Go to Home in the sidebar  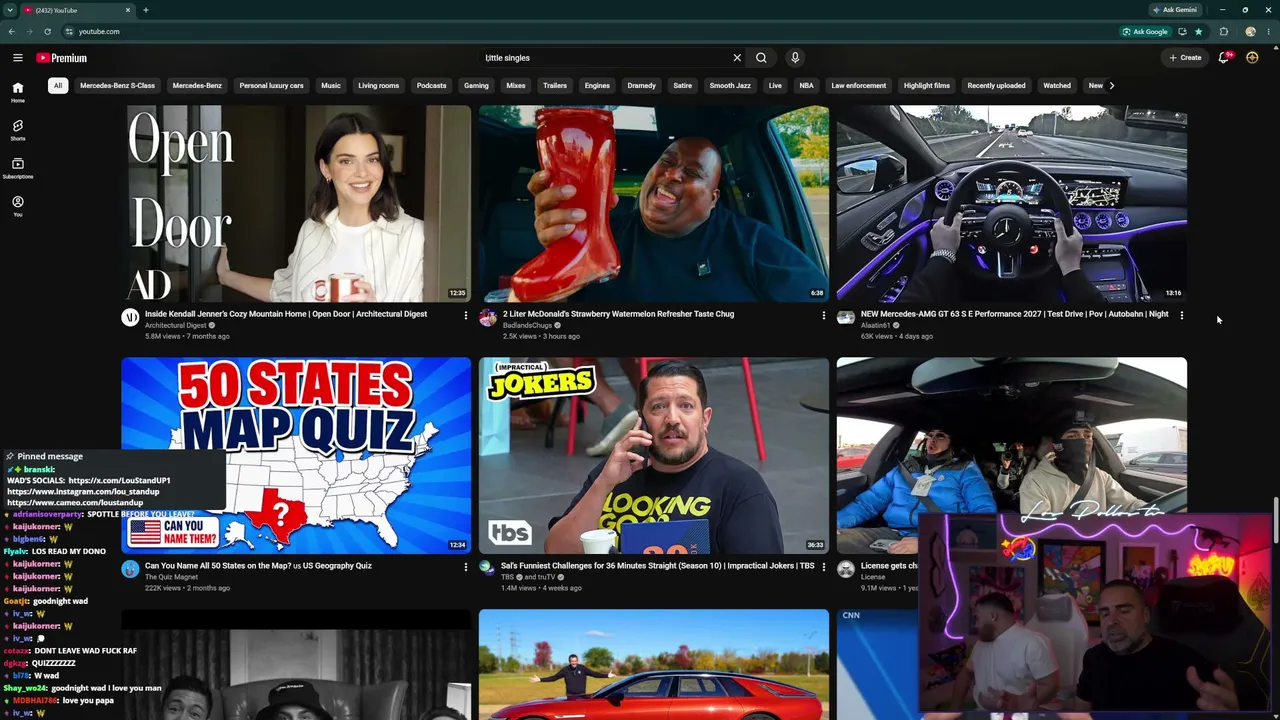(x=17, y=92)
